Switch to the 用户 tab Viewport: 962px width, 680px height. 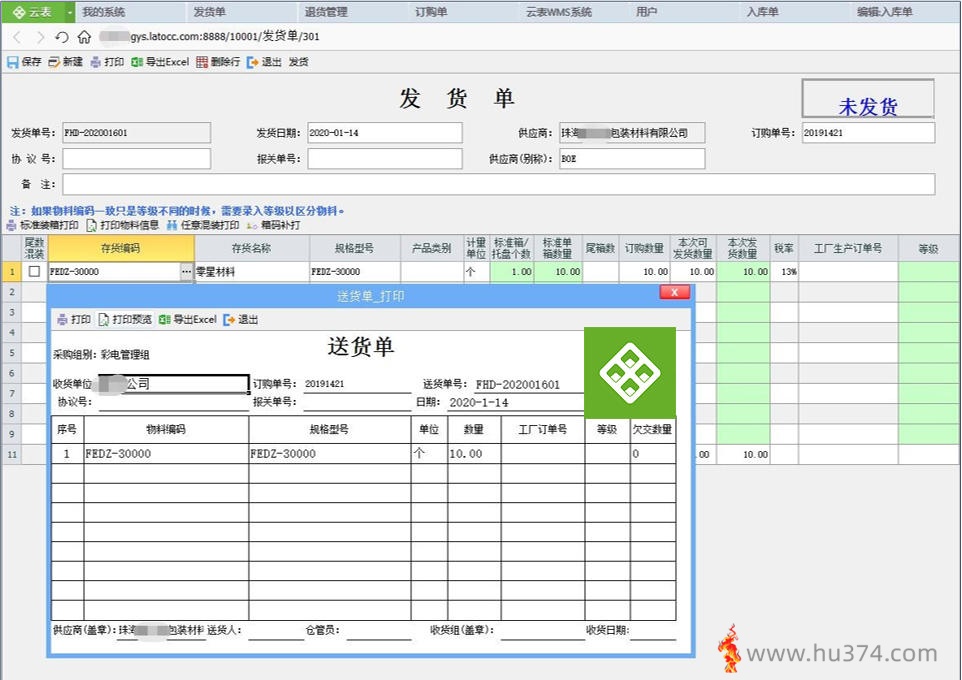pyautogui.click(x=647, y=12)
